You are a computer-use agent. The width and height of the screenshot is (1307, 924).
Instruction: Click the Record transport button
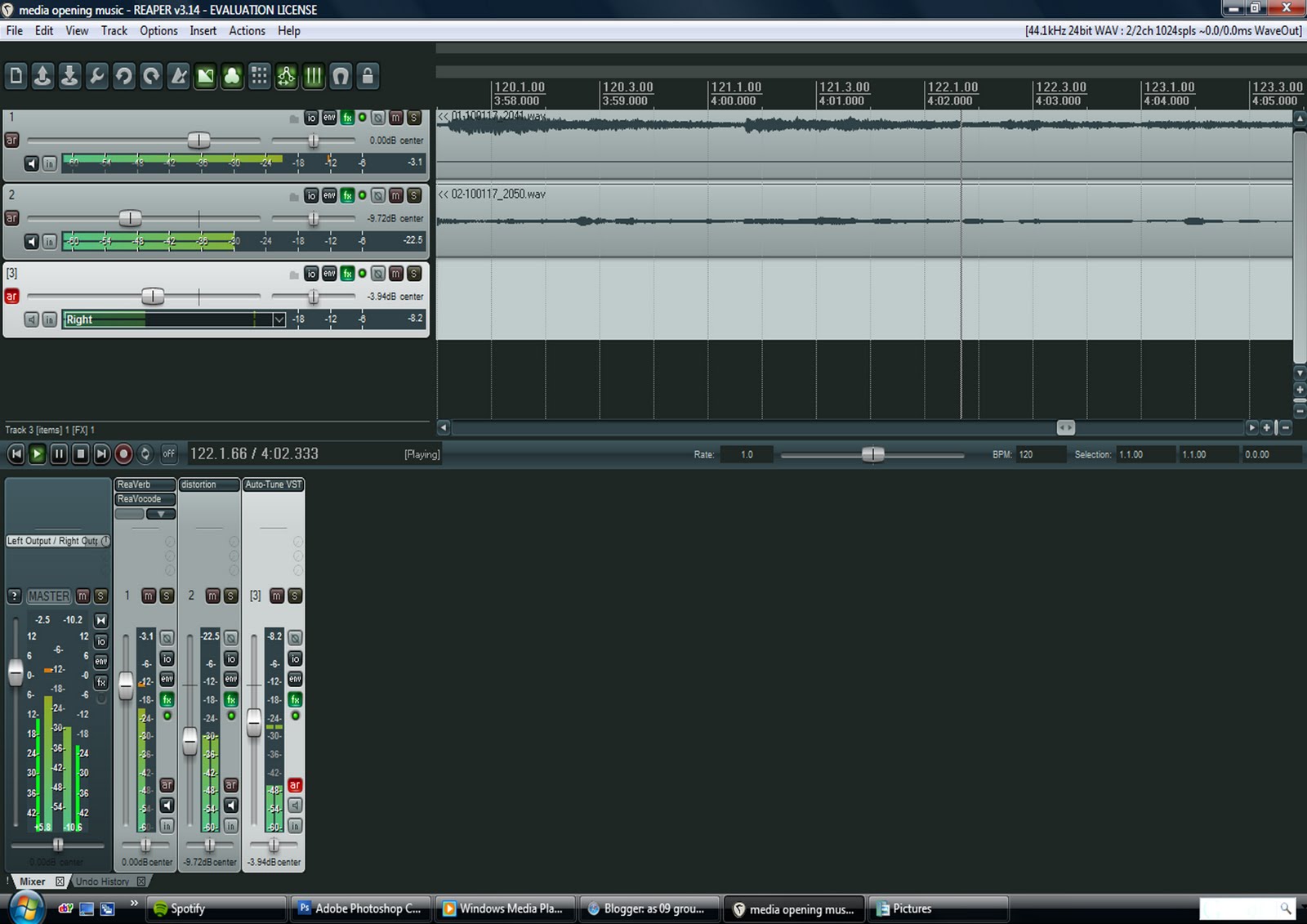click(123, 453)
